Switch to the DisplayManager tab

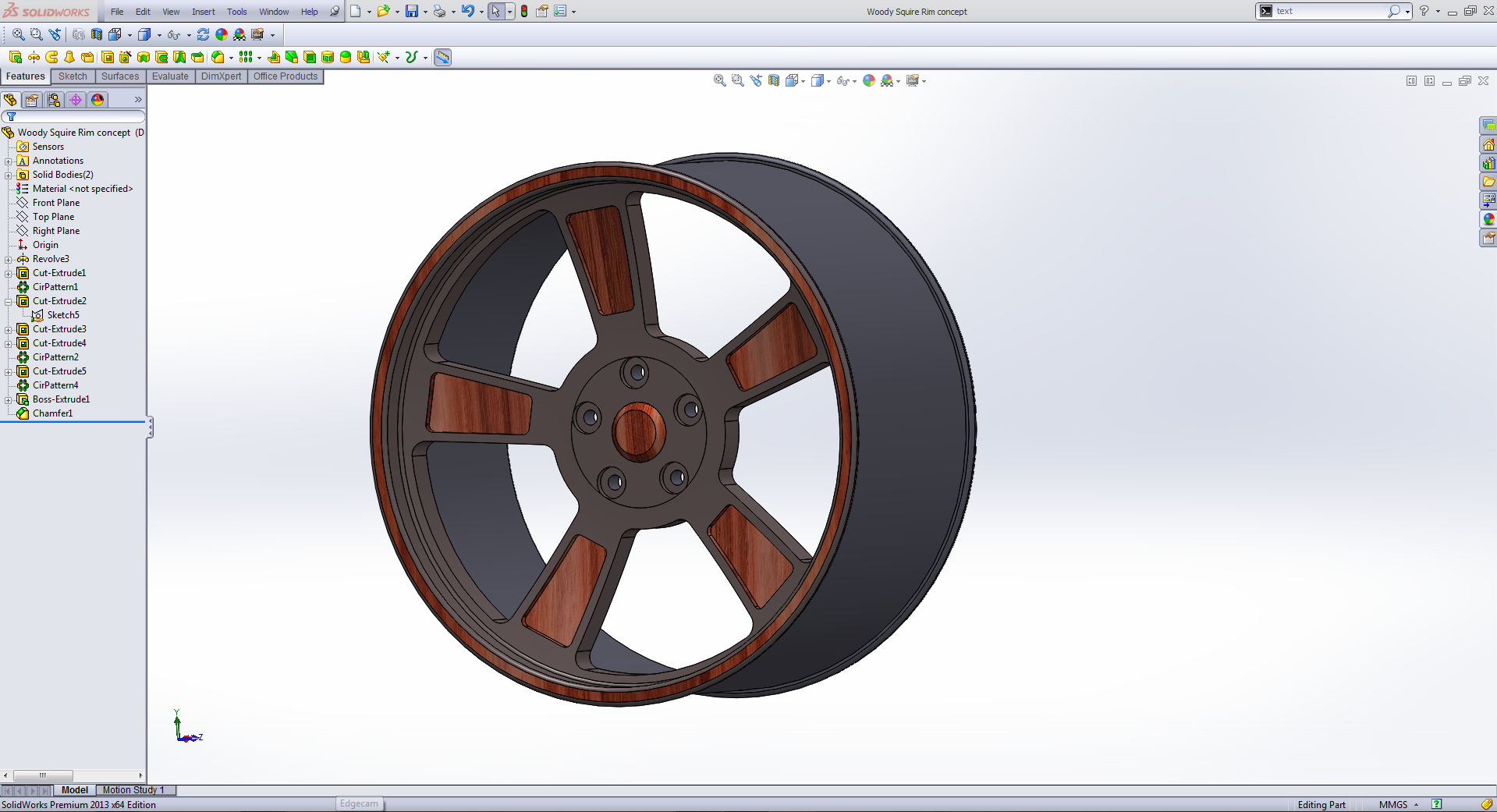point(98,100)
